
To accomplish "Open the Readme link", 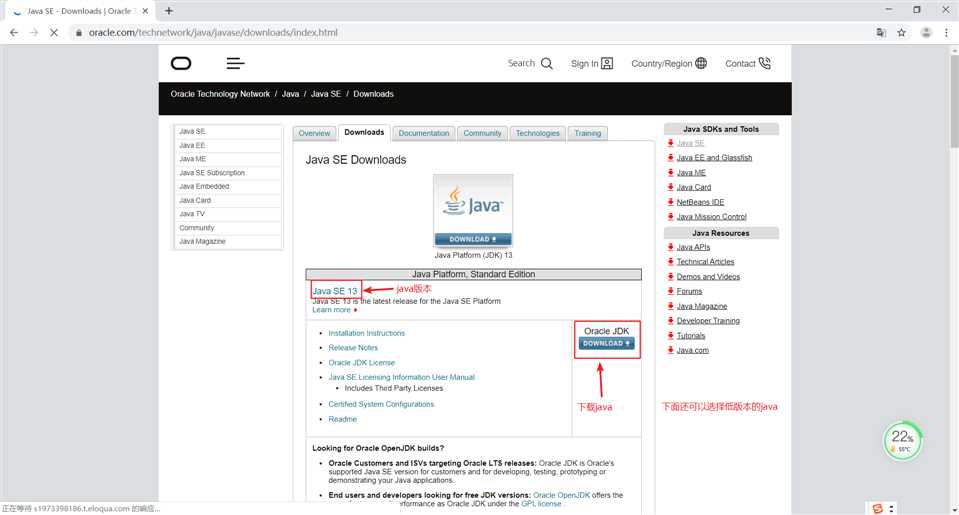I will pyautogui.click(x=342, y=419).
